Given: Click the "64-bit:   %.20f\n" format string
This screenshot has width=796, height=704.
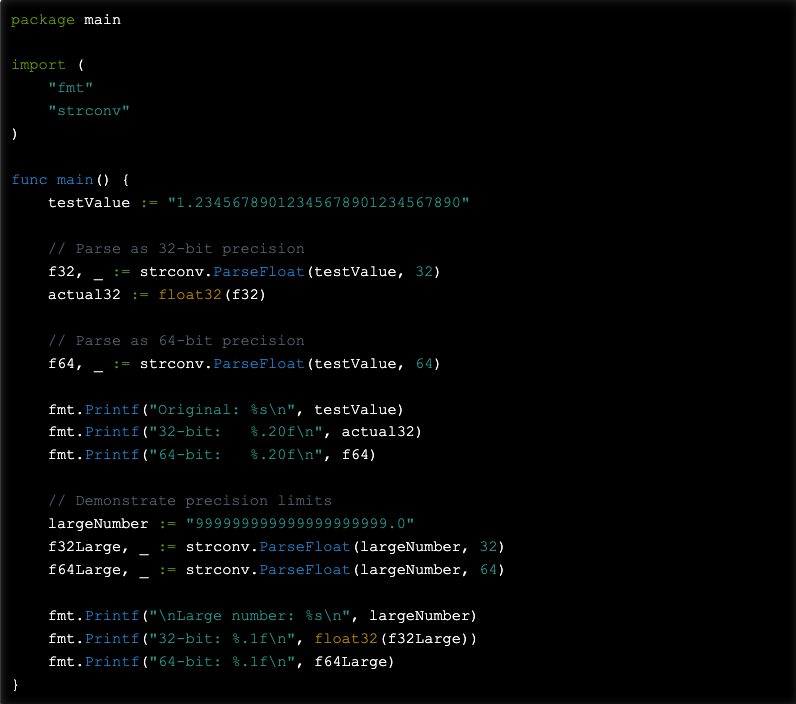Looking at the screenshot, I should [222, 456].
